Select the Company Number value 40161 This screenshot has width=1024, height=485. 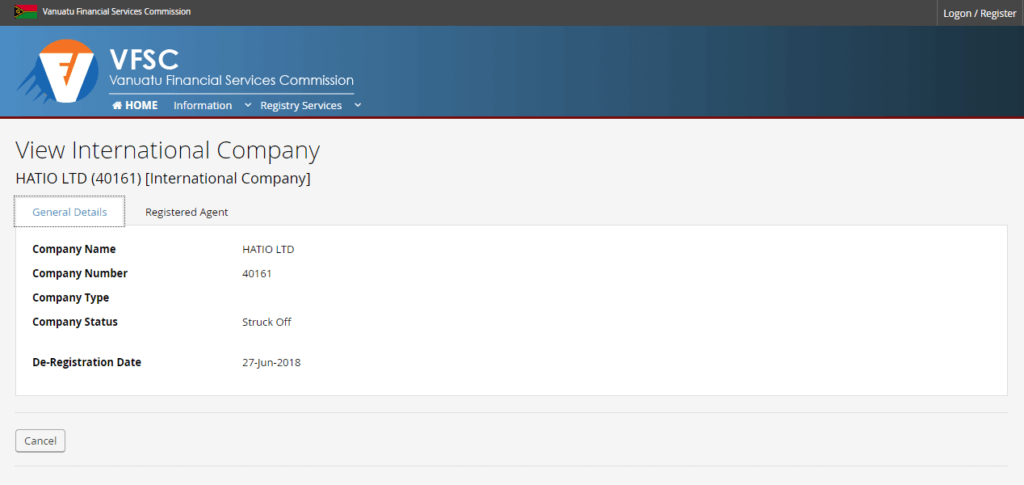[257, 274]
